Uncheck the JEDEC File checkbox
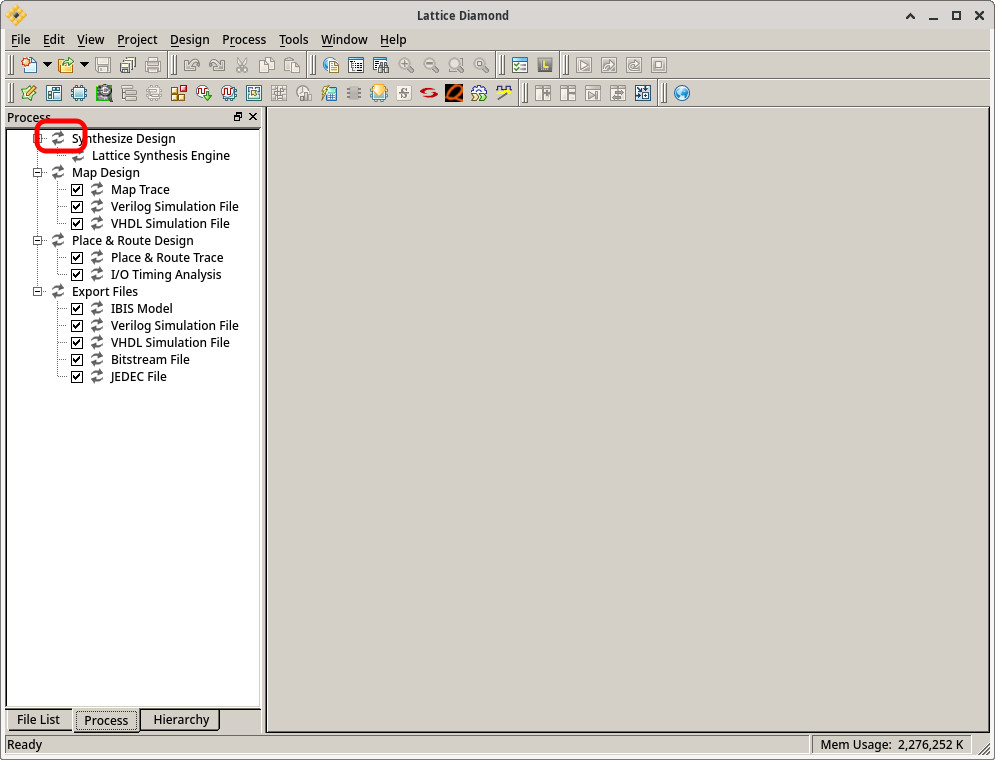 point(77,377)
